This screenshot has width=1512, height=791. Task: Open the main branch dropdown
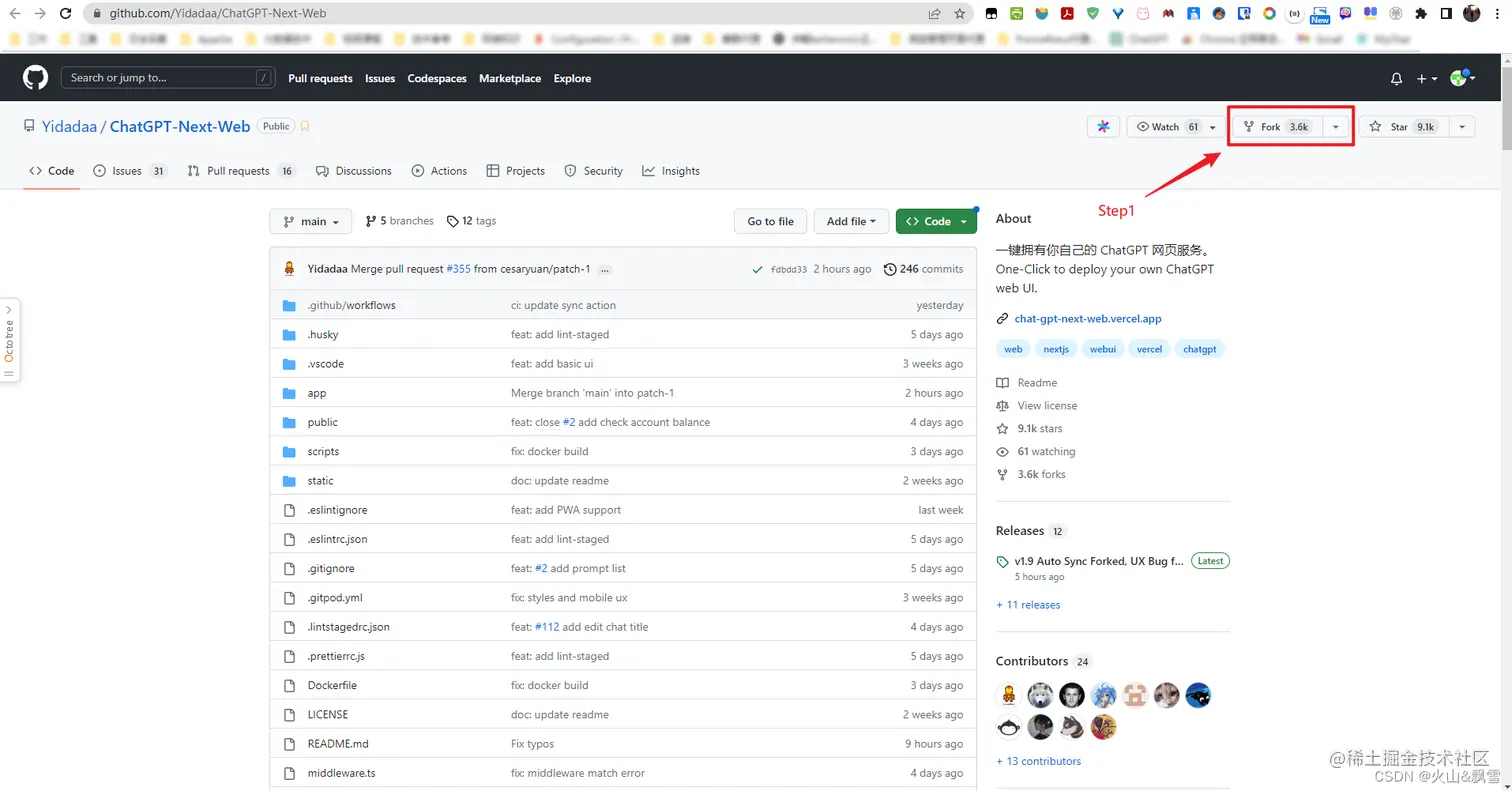pos(311,221)
